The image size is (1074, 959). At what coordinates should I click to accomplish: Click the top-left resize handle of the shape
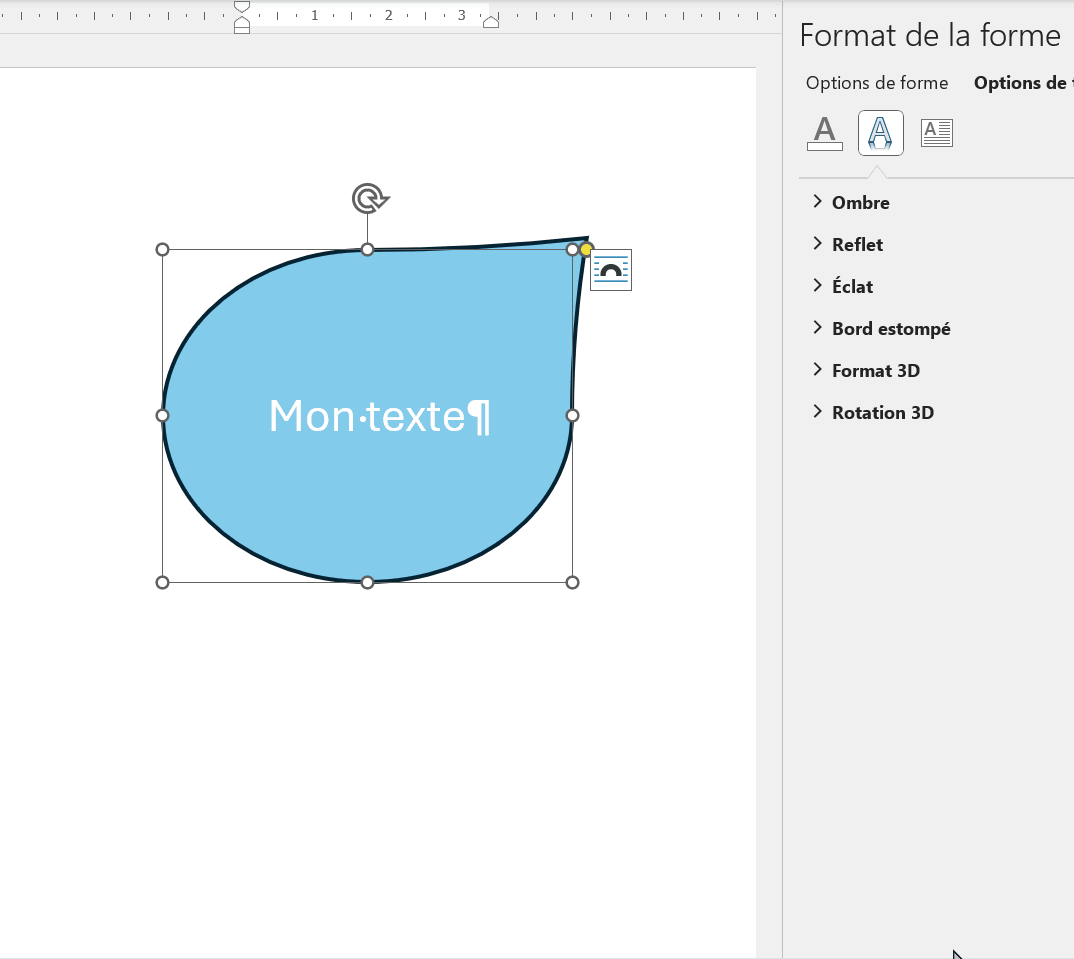pyautogui.click(x=163, y=249)
